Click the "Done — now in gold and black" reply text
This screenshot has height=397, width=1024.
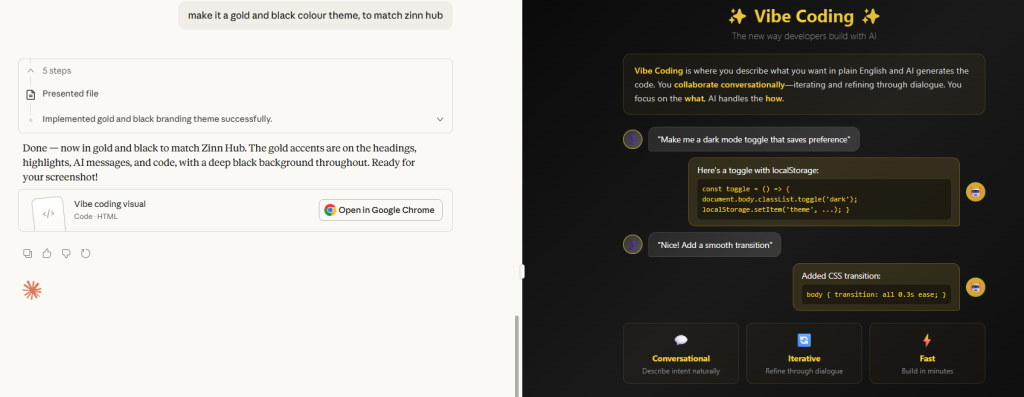[218, 163]
